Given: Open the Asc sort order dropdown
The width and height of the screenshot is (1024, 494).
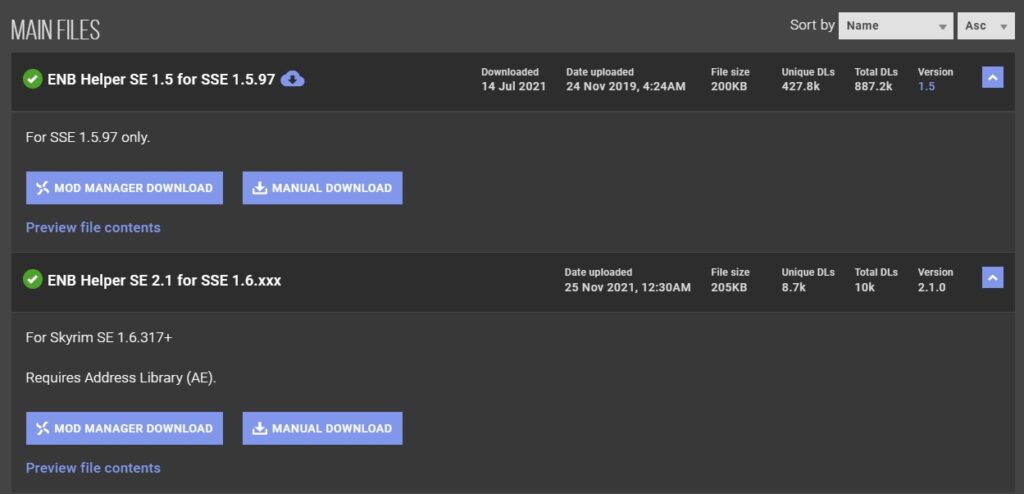Looking at the screenshot, I should pyautogui.click(x=986, y=26).
